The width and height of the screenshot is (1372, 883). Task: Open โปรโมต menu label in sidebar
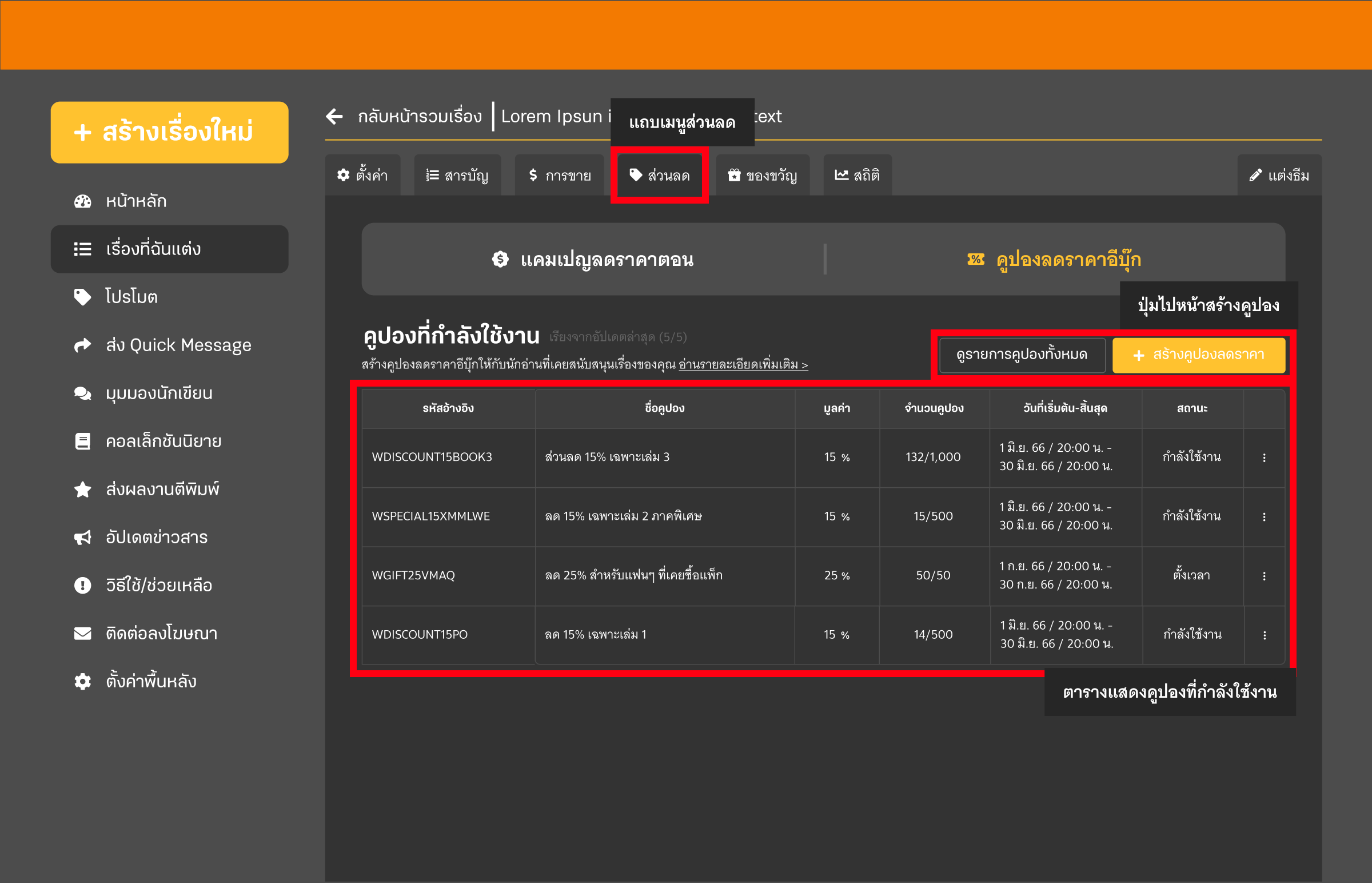point(131,297)
